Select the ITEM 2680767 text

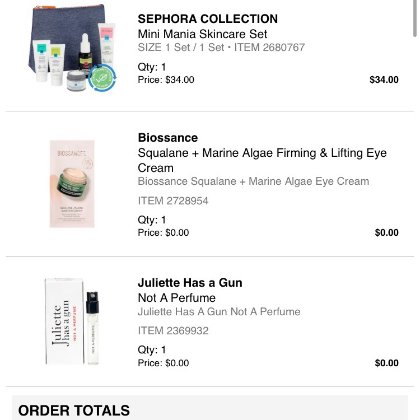coord(269,47)
